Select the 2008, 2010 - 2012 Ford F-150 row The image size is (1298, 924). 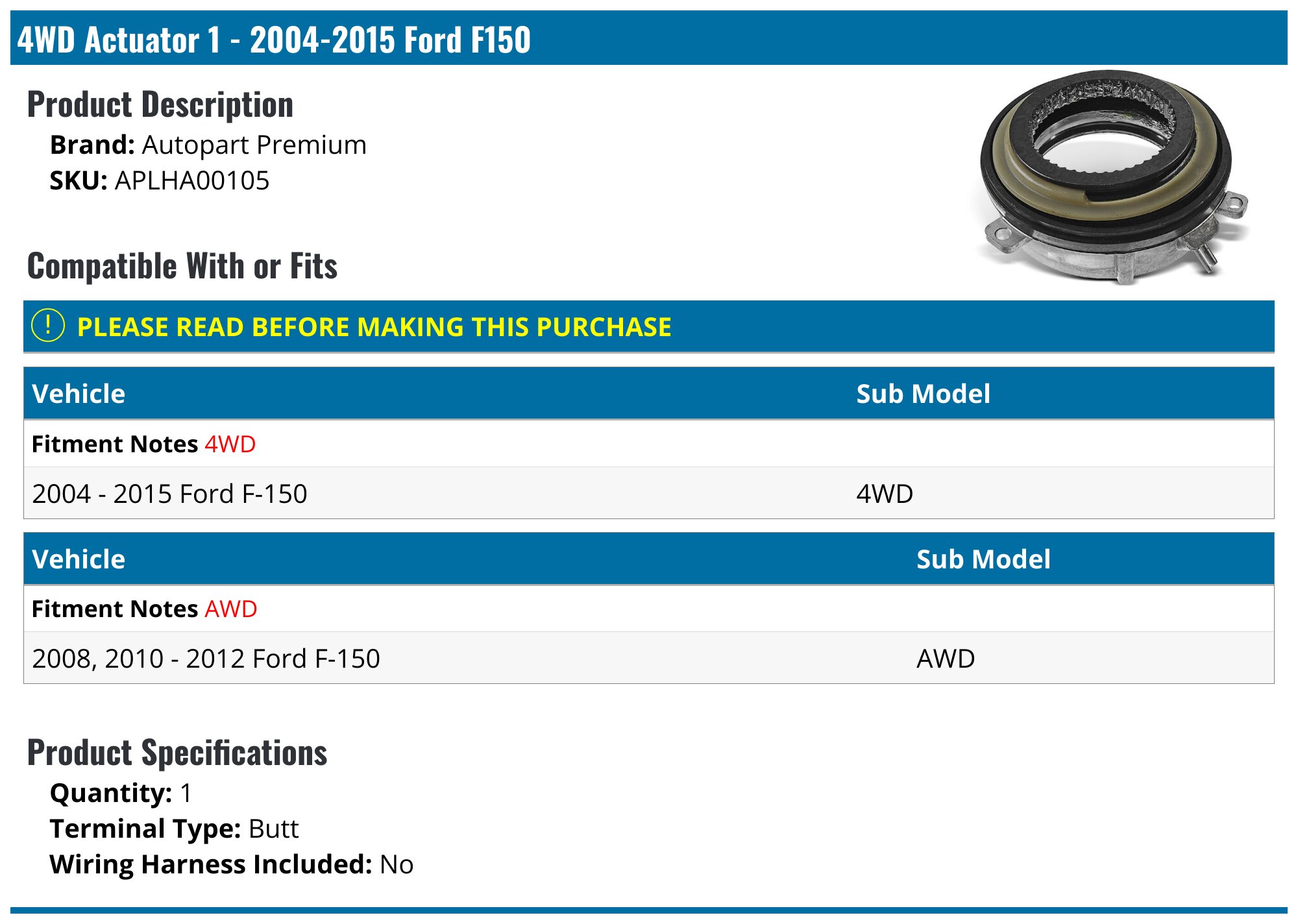point(206,659)
